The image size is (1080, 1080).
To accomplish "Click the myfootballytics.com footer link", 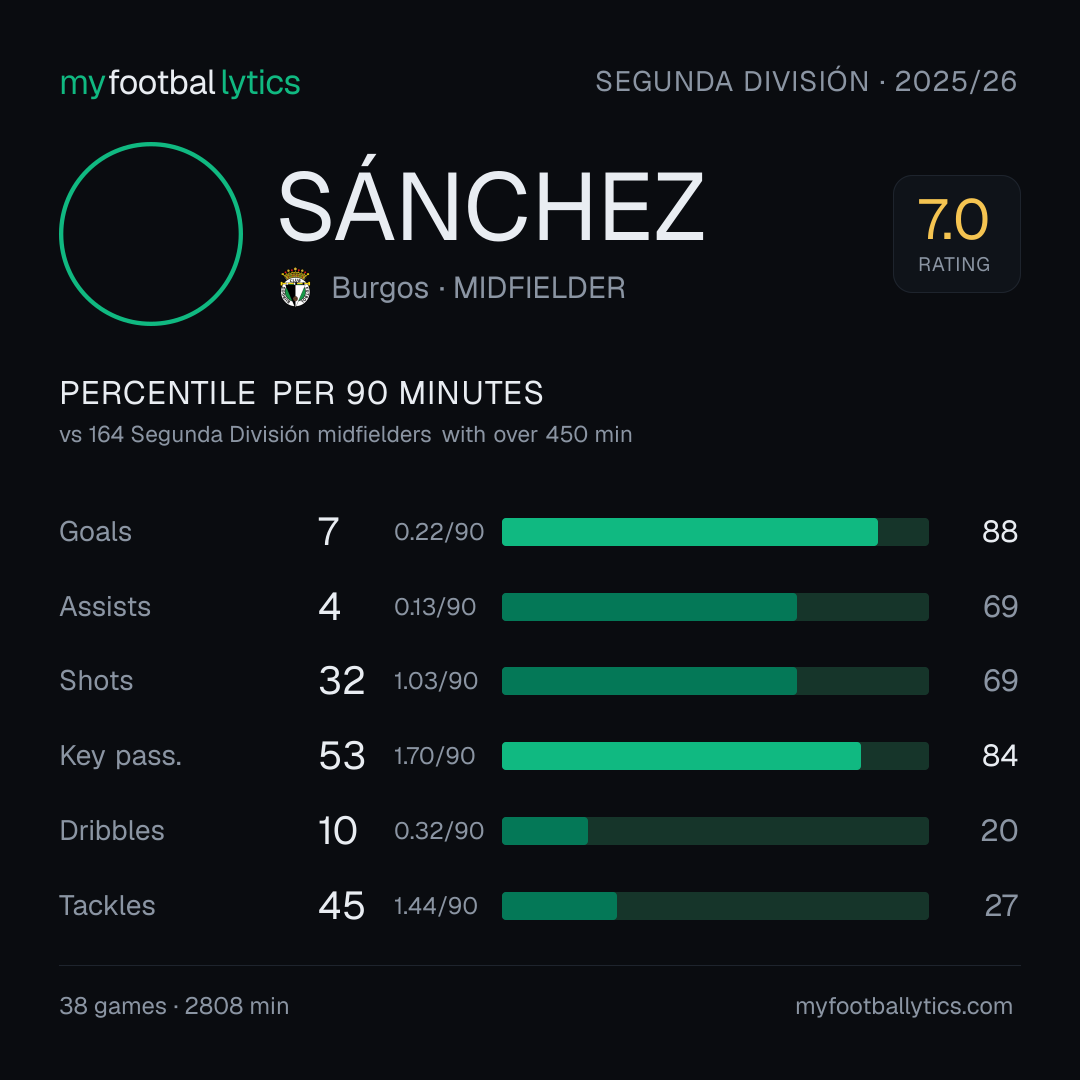I will click(x=904, y=1006).
